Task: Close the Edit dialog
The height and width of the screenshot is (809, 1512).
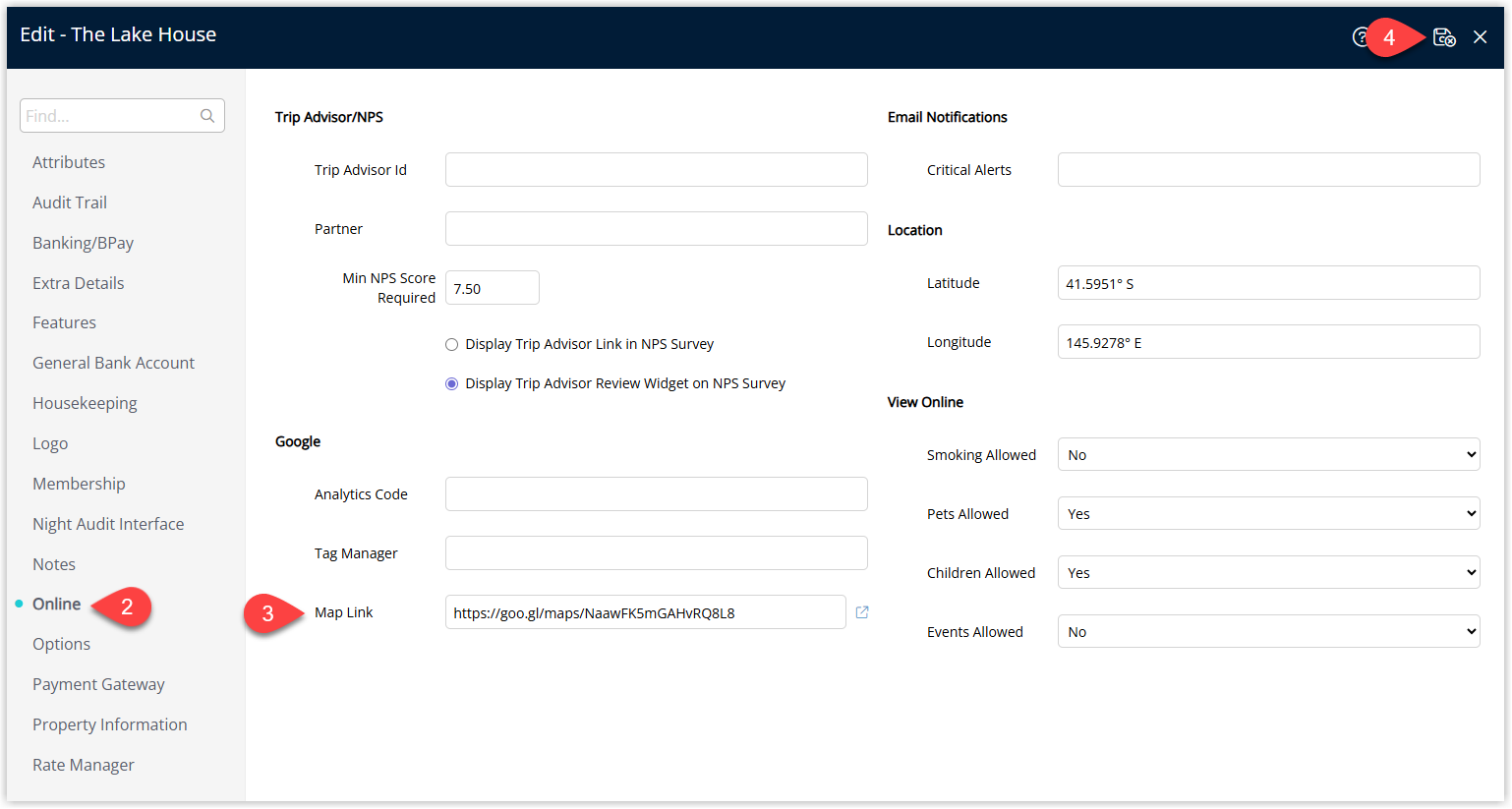Action: (1480, 37)
